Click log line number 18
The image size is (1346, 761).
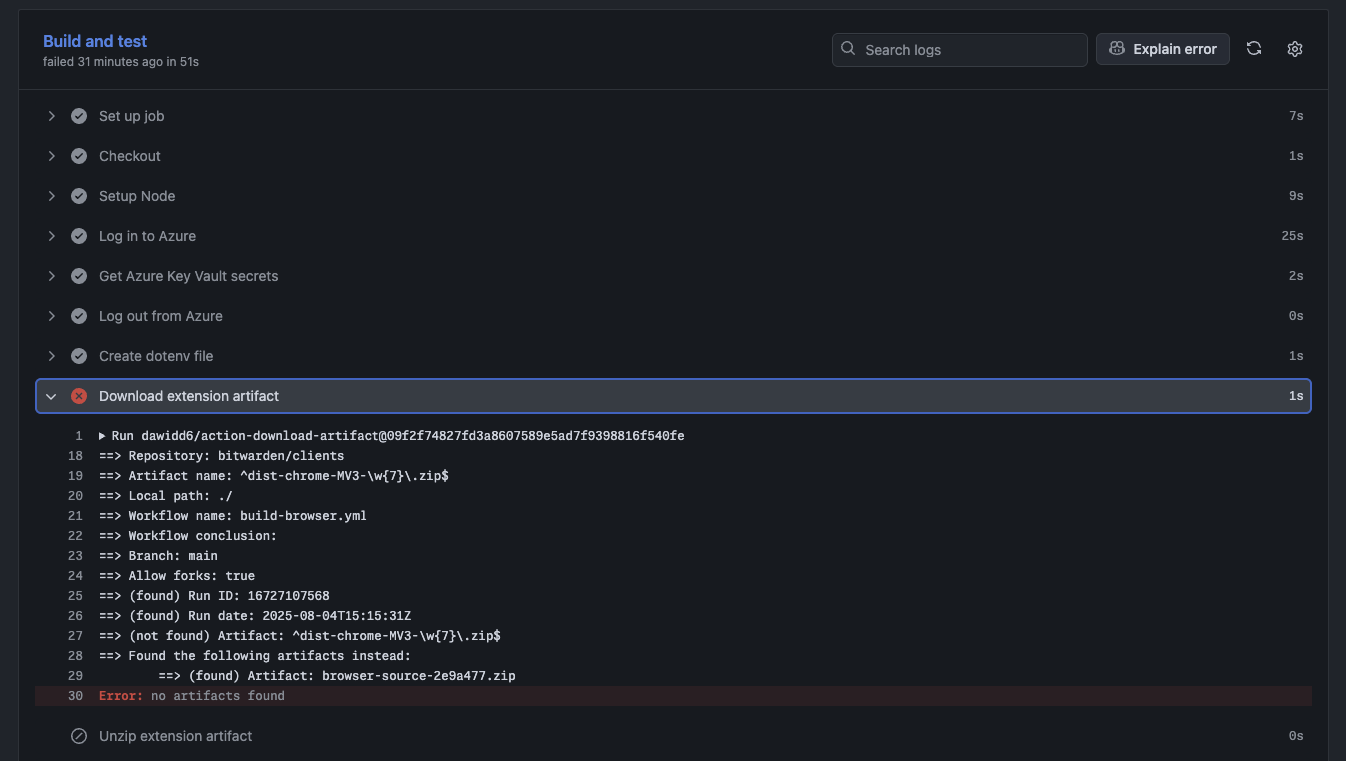pyautogui.click(x=76, y=456)
